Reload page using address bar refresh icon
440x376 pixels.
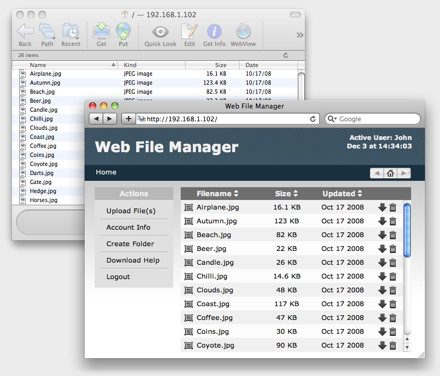313,119
